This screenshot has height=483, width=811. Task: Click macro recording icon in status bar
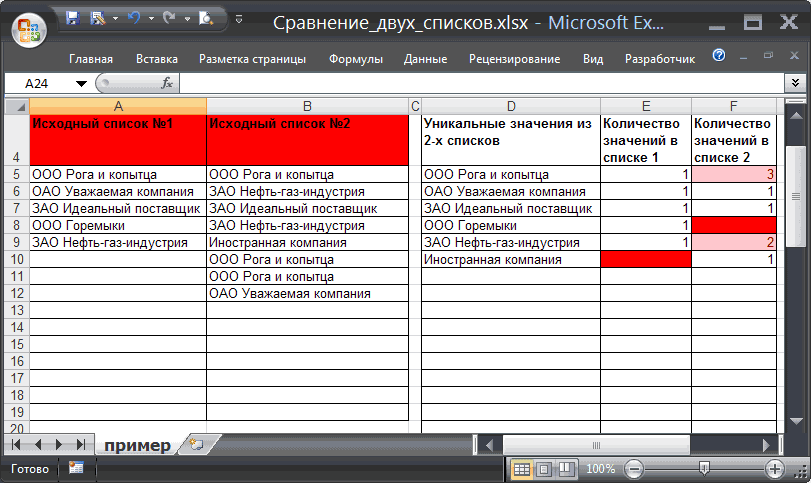click(x=76, y=468)
